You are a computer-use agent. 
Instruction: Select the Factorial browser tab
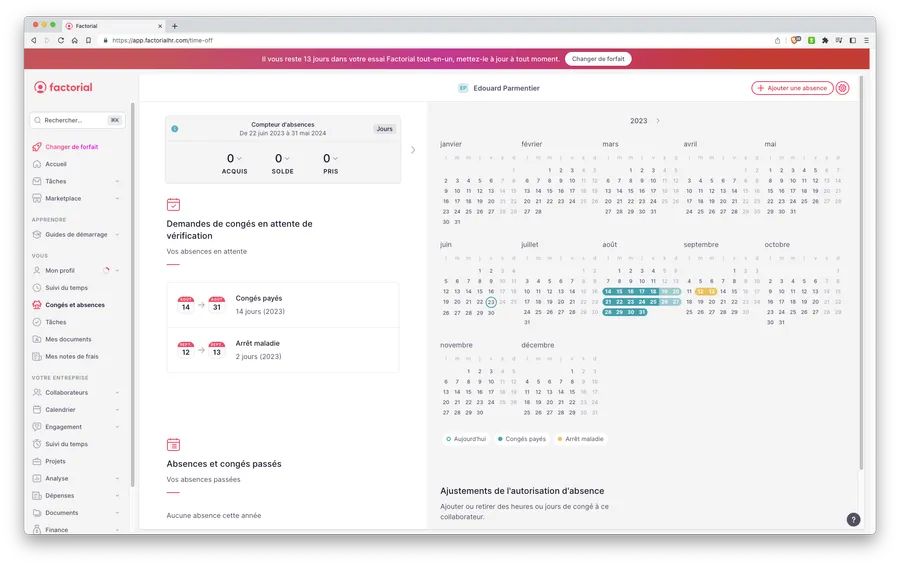point(112,26)
